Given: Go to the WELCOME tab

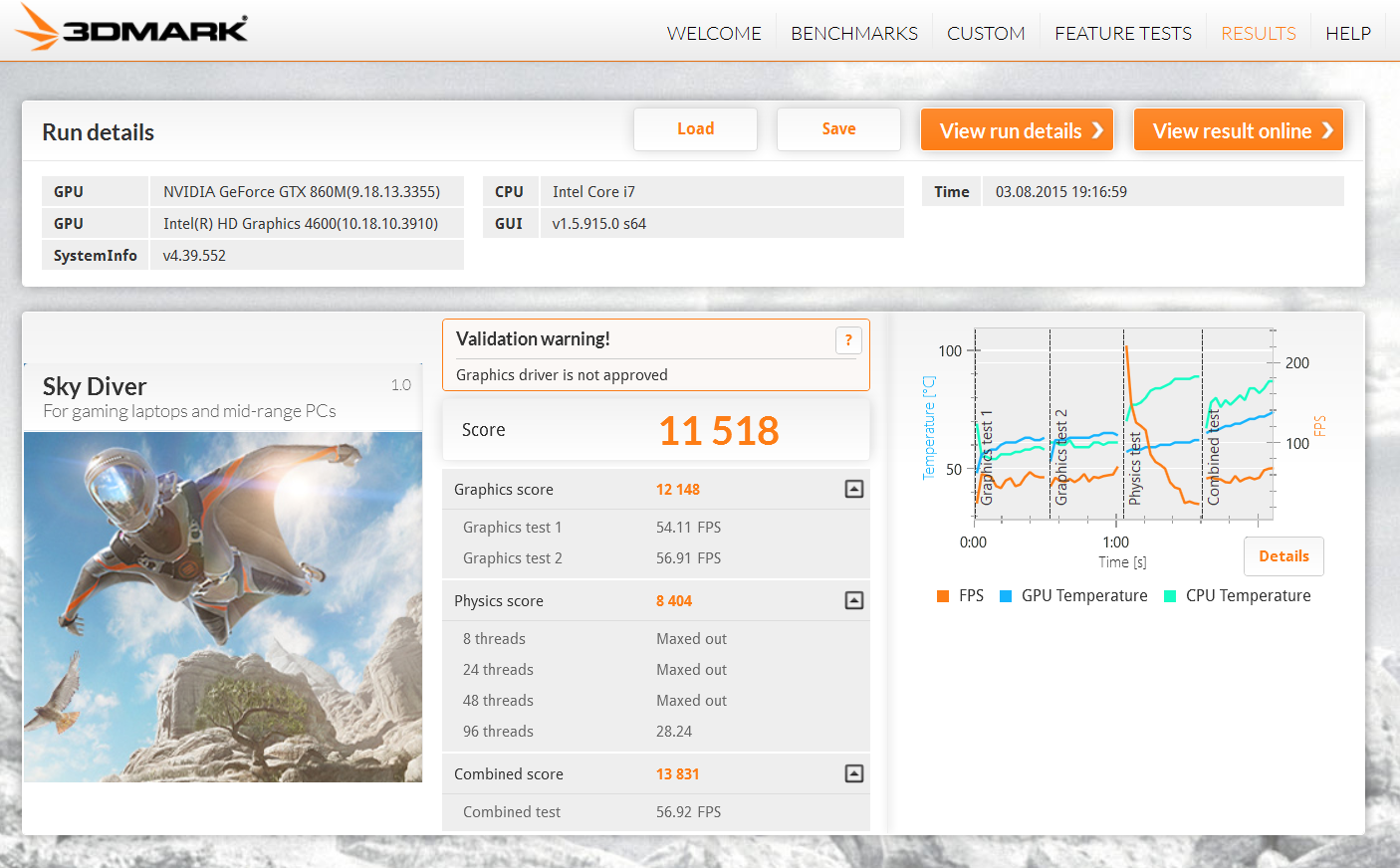Looking at the screenshot, I should [714, 34].
